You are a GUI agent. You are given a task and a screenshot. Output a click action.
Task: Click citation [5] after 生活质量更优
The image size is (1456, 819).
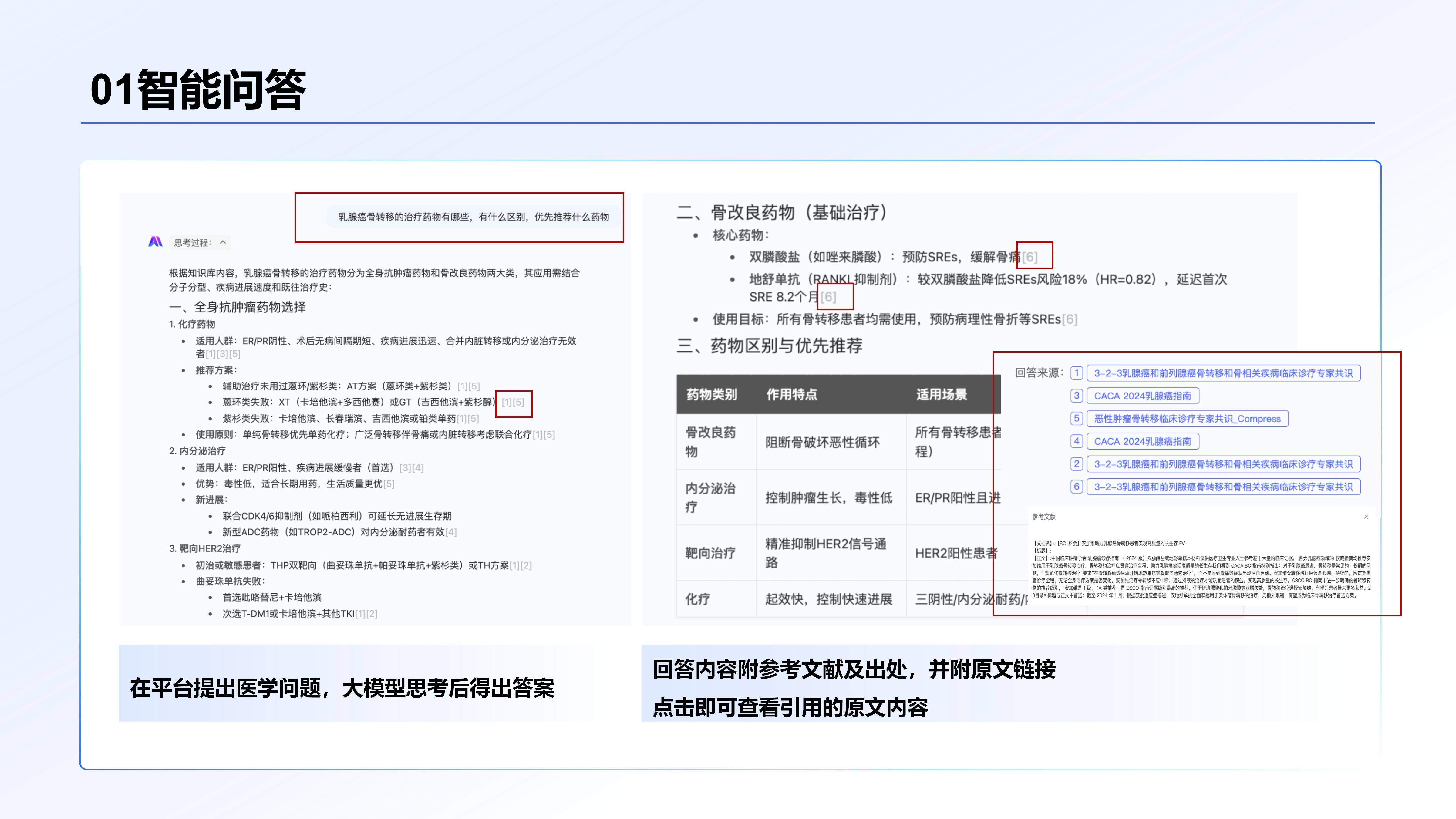[389, 484]
